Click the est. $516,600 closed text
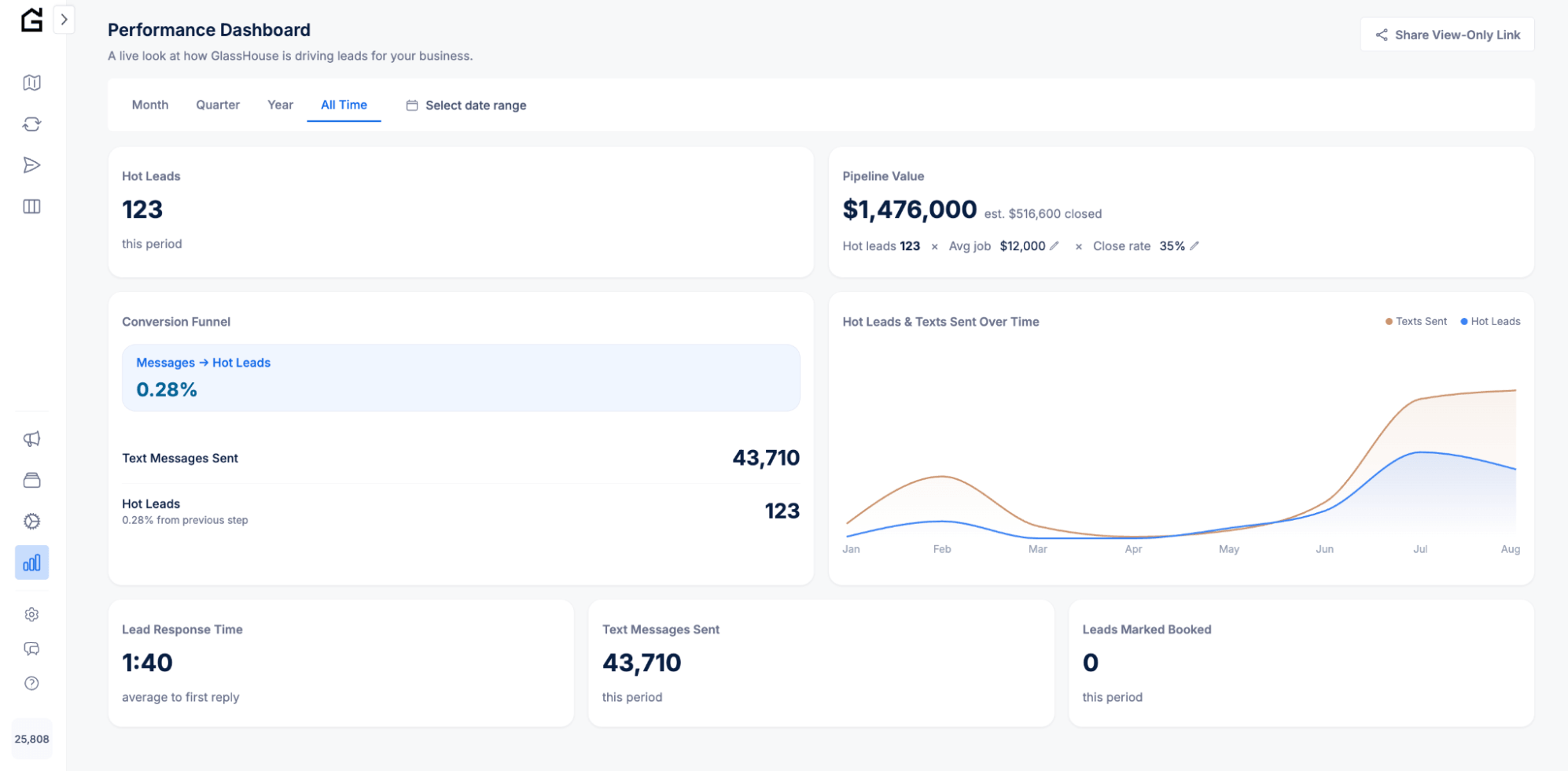 (x=1043, y=214)
